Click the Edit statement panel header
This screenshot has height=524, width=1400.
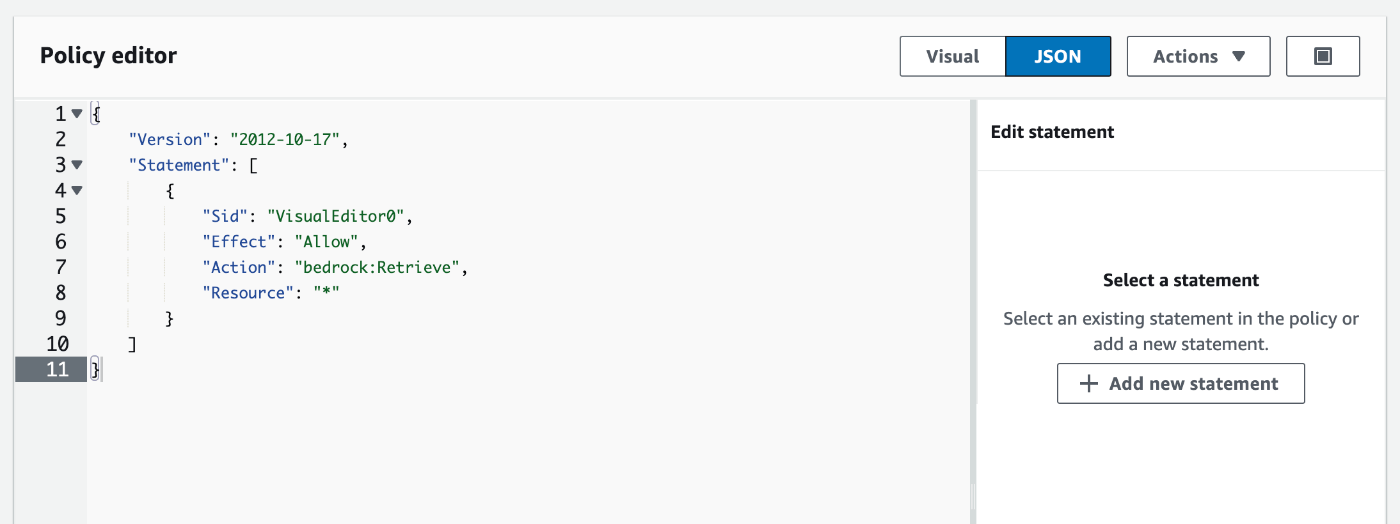coord(1052,132)
